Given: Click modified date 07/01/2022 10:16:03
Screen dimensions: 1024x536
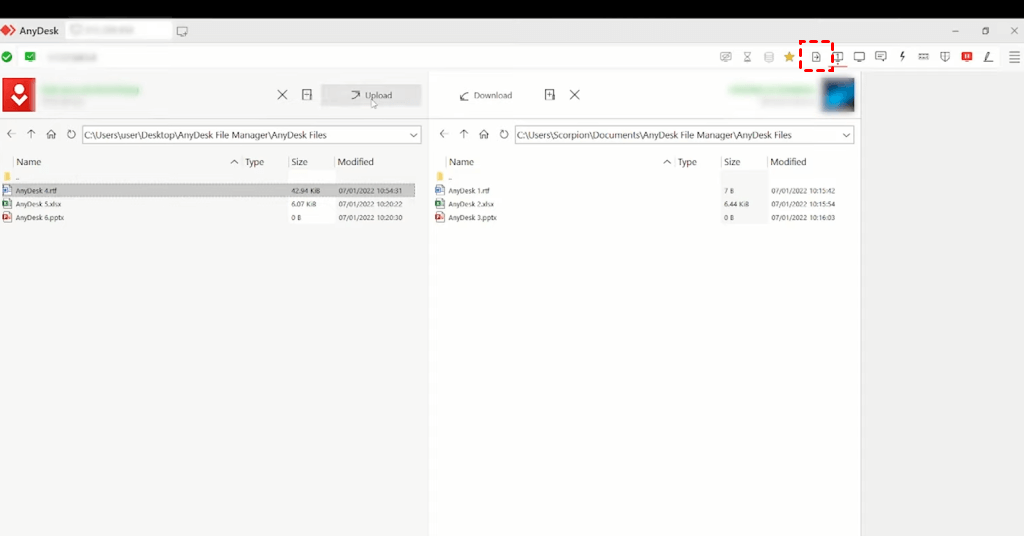Looking at the screenshot, I should click(803, 217).
